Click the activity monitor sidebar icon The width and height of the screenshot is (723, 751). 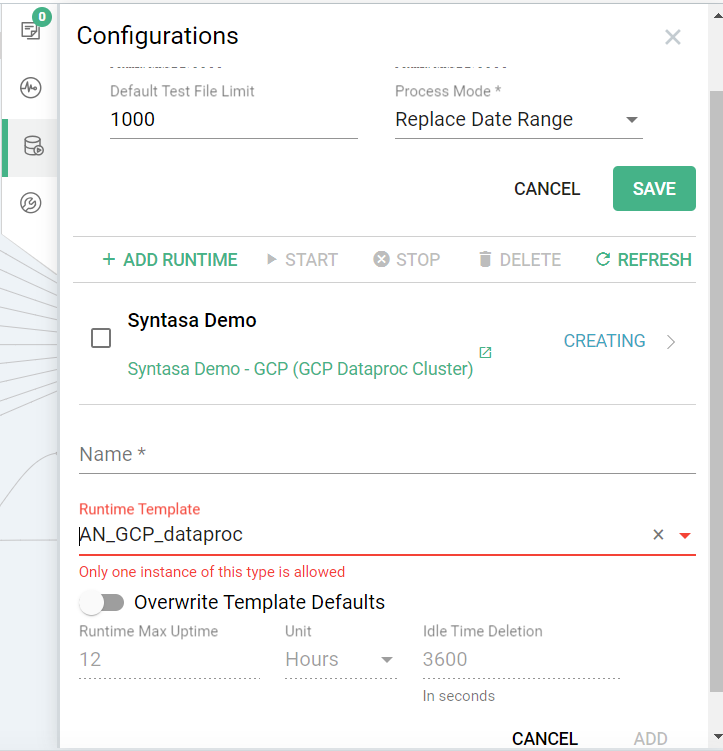(30, 88)
